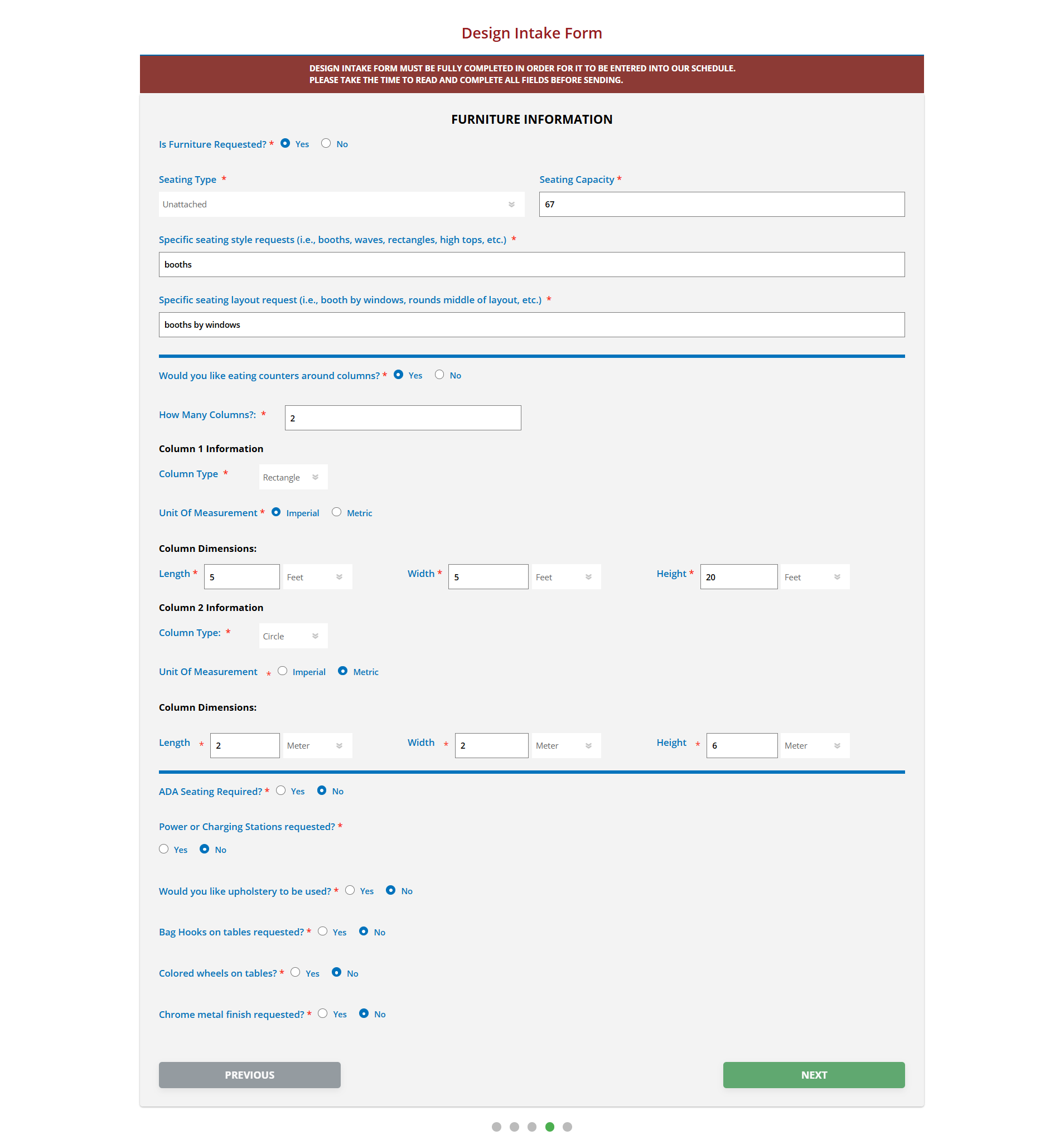
Task: Select No for ADA Seating Required
Action: click(322, 790)
